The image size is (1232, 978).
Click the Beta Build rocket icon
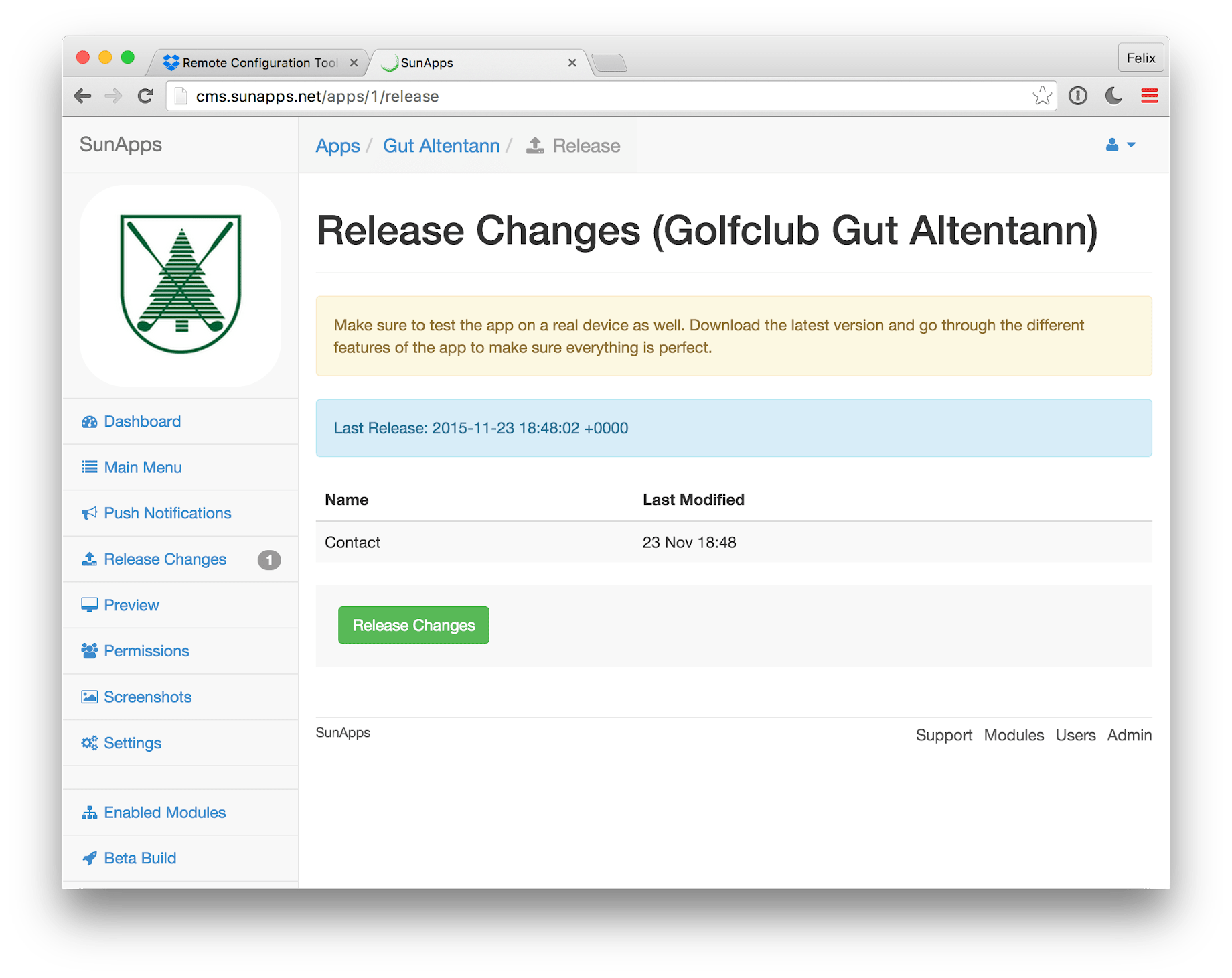pyautogui.click(x=89, y=858)
